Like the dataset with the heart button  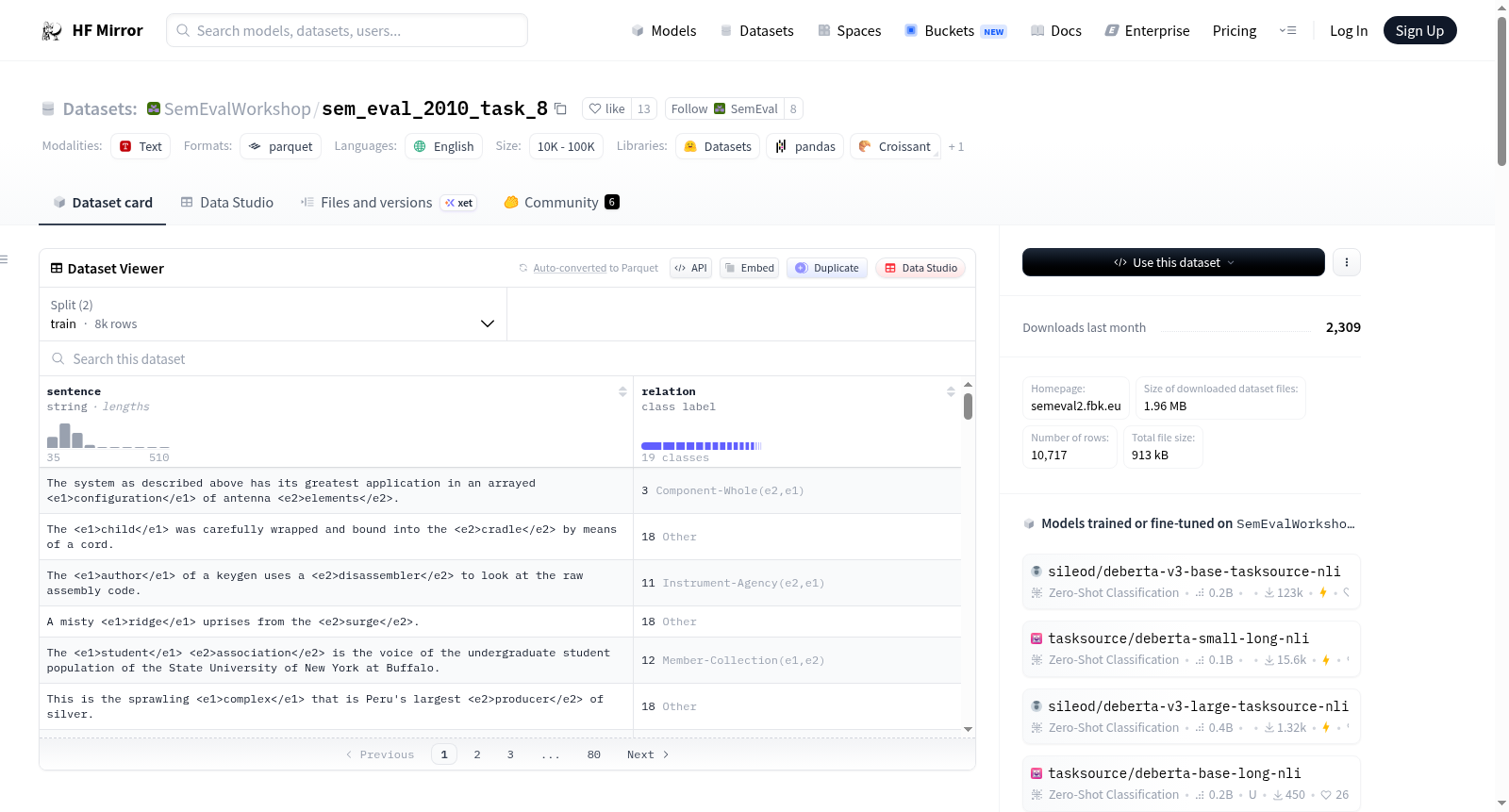(606, 108)
